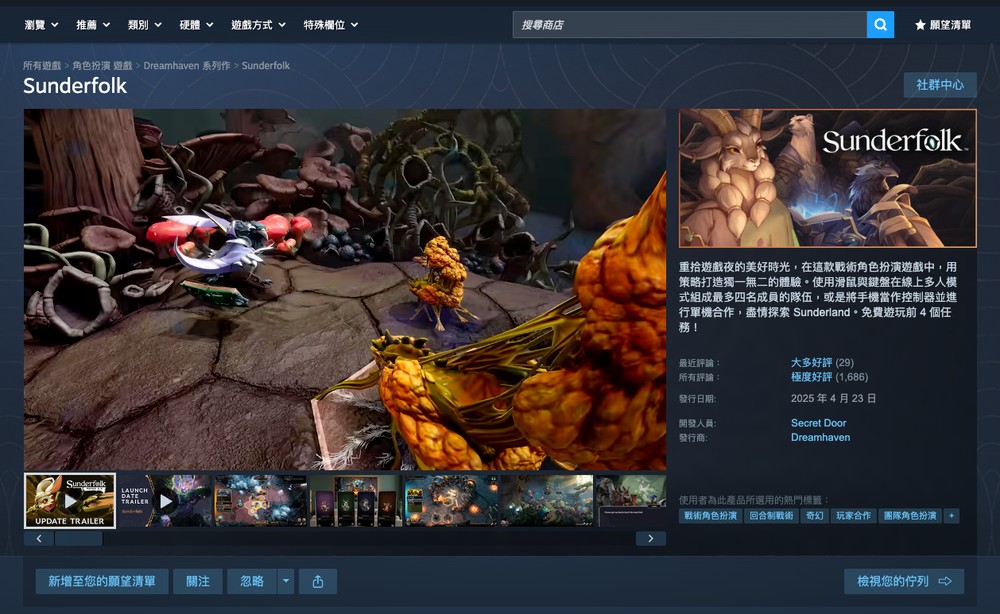
Task: Open Sunderfolk breadcrumb link
Action: coord(266,66)
